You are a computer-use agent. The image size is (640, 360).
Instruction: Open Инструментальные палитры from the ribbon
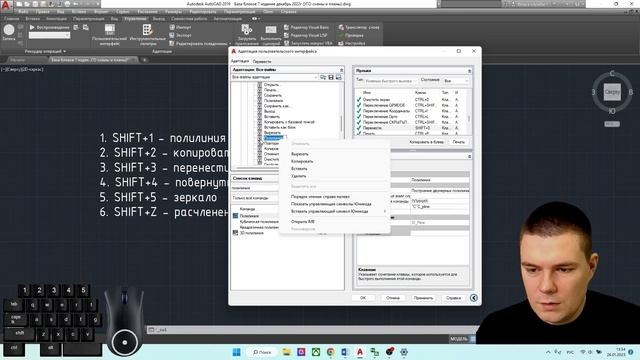[x=148, y=34]
